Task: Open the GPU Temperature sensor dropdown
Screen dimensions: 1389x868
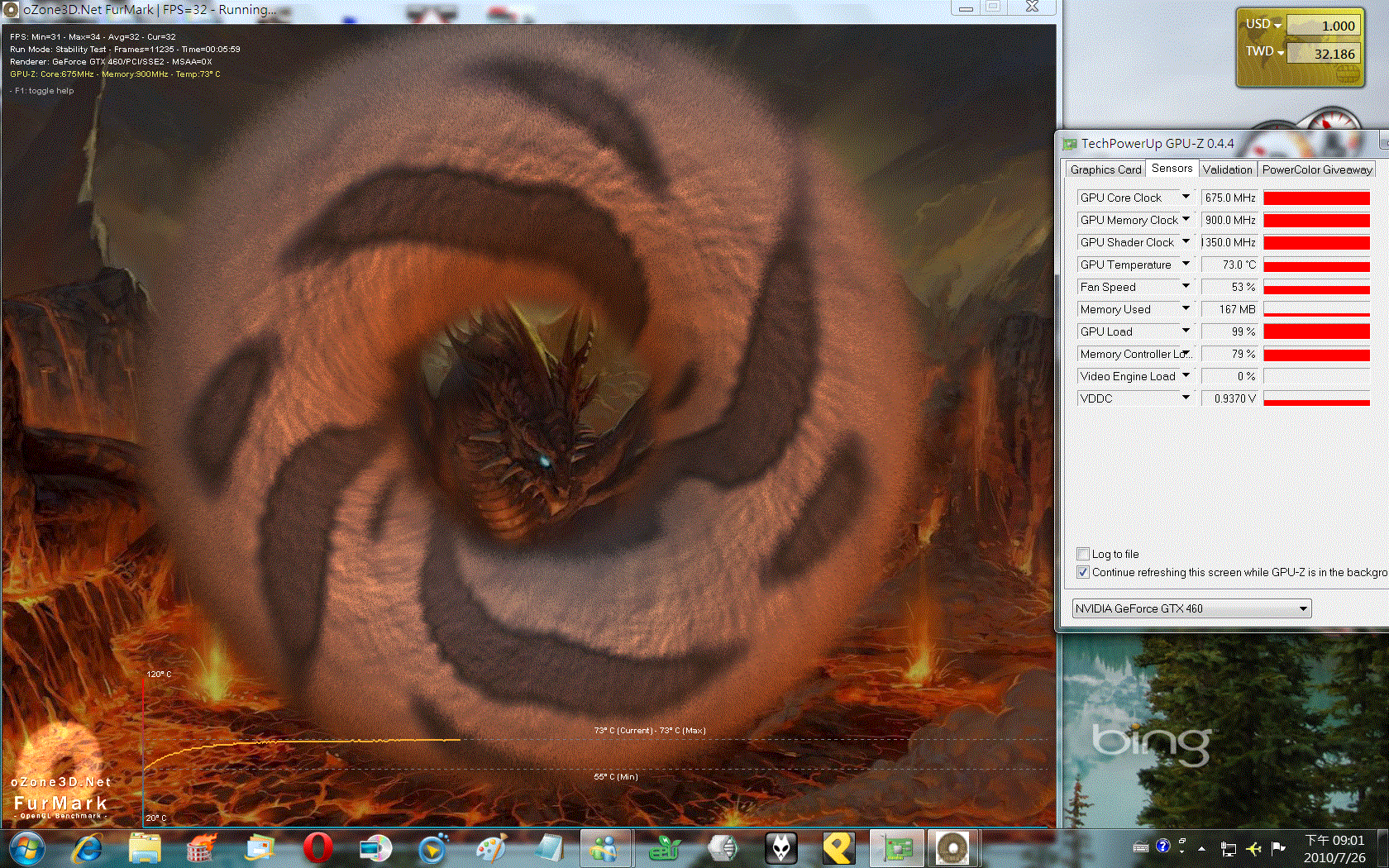Action: pyautogui.click(x=1186, y=264)
